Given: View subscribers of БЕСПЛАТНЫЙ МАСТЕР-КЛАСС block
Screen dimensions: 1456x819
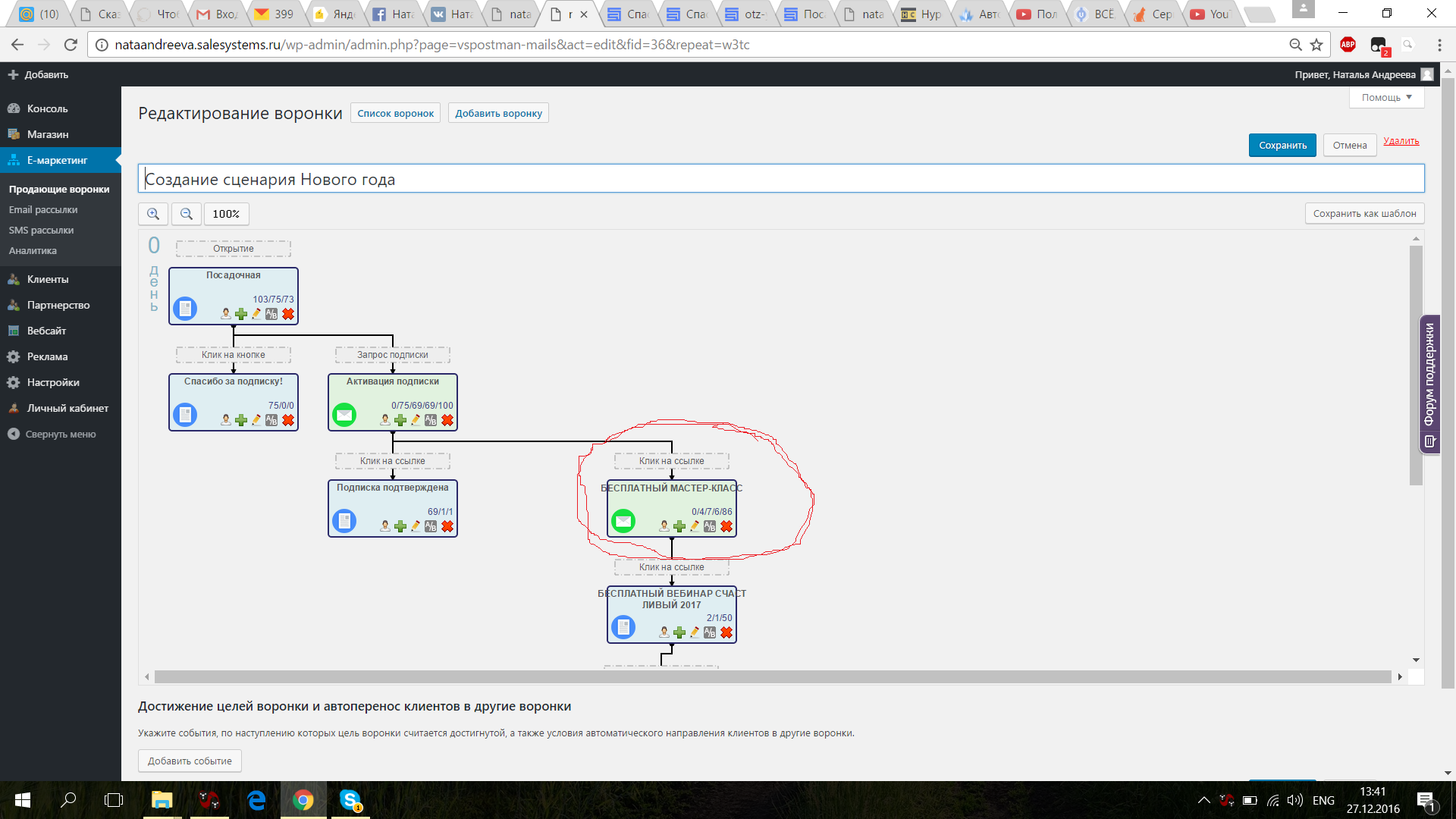Looking at the screenshot, I should pyautogui.click(x=664, y=526).
